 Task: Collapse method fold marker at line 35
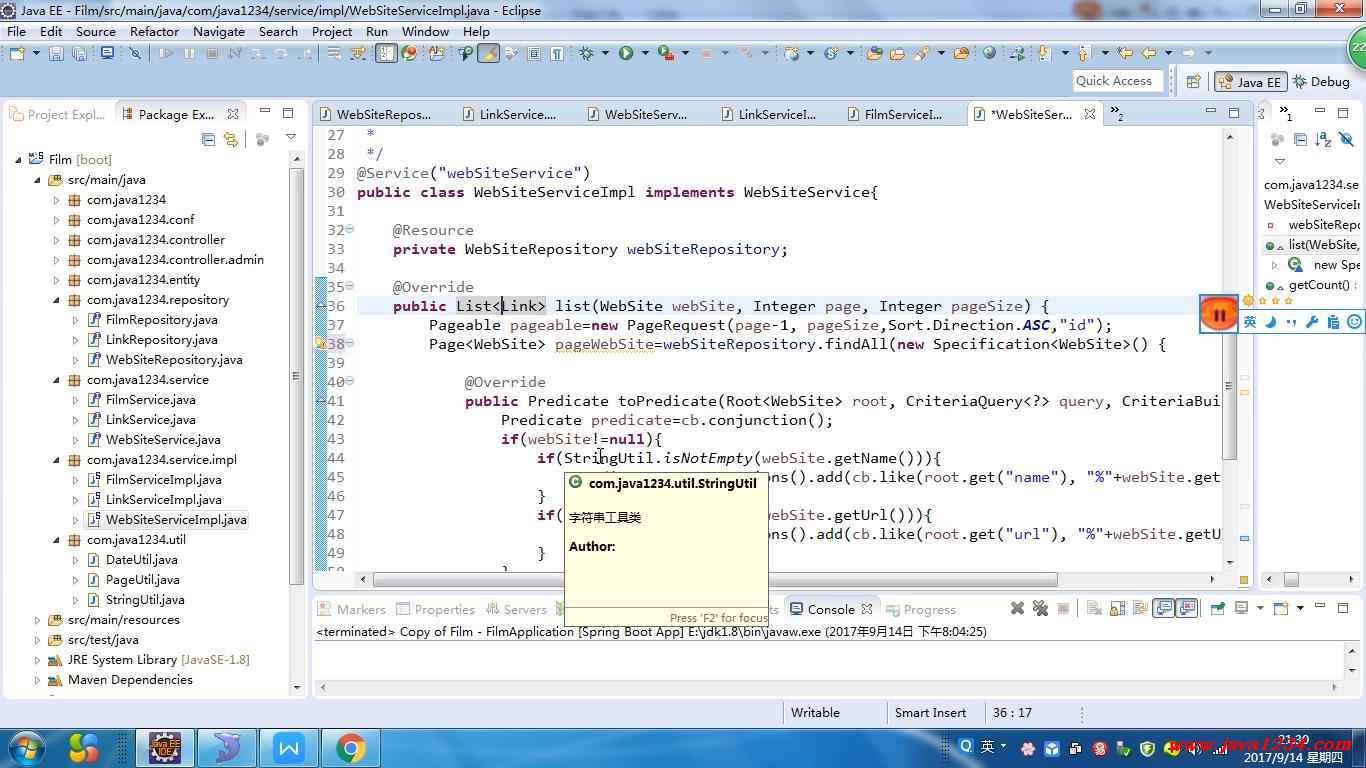[349, 287]
